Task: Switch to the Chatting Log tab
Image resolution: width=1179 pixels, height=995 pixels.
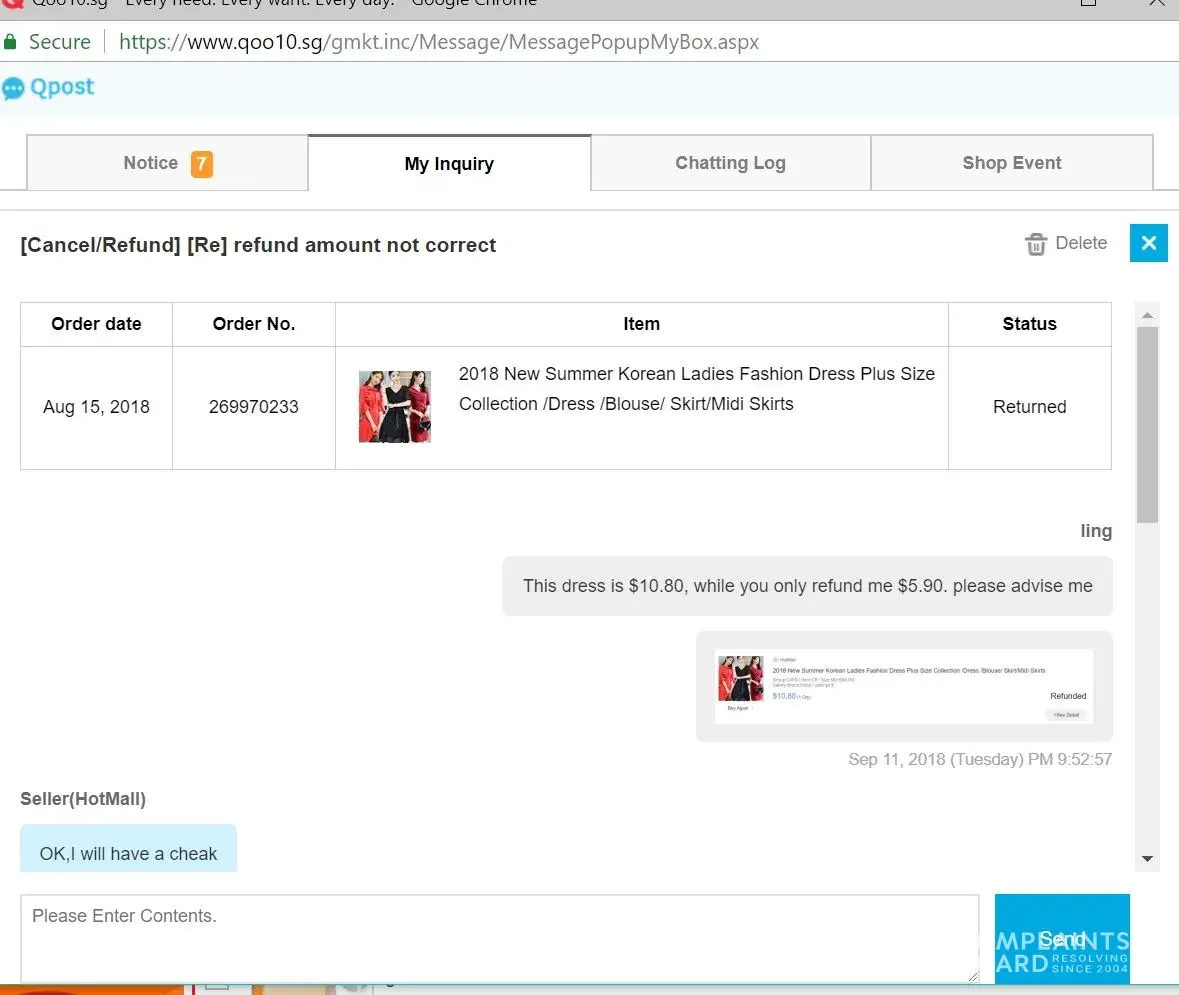Action: click(x=730, y=163)
